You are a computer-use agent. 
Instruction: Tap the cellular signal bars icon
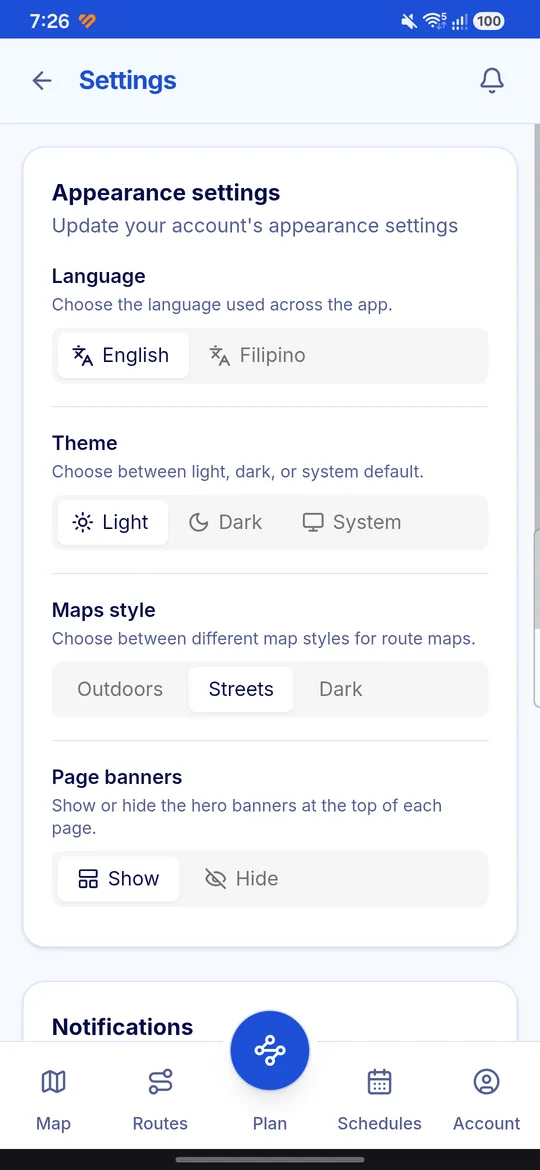[x=459, y=21]
